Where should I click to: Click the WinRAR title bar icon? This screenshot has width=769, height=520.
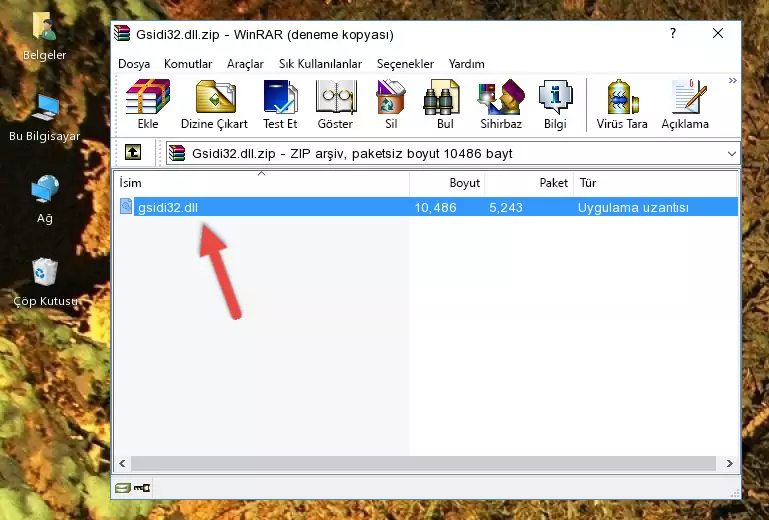click(122, 33)
